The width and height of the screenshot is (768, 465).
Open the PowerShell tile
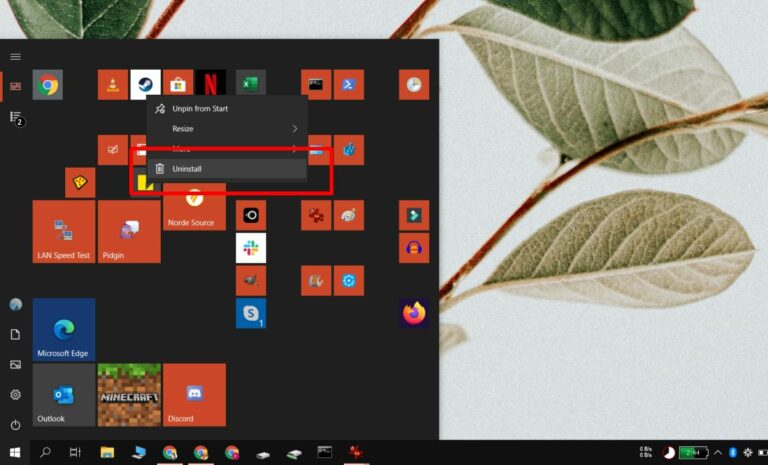348,85
